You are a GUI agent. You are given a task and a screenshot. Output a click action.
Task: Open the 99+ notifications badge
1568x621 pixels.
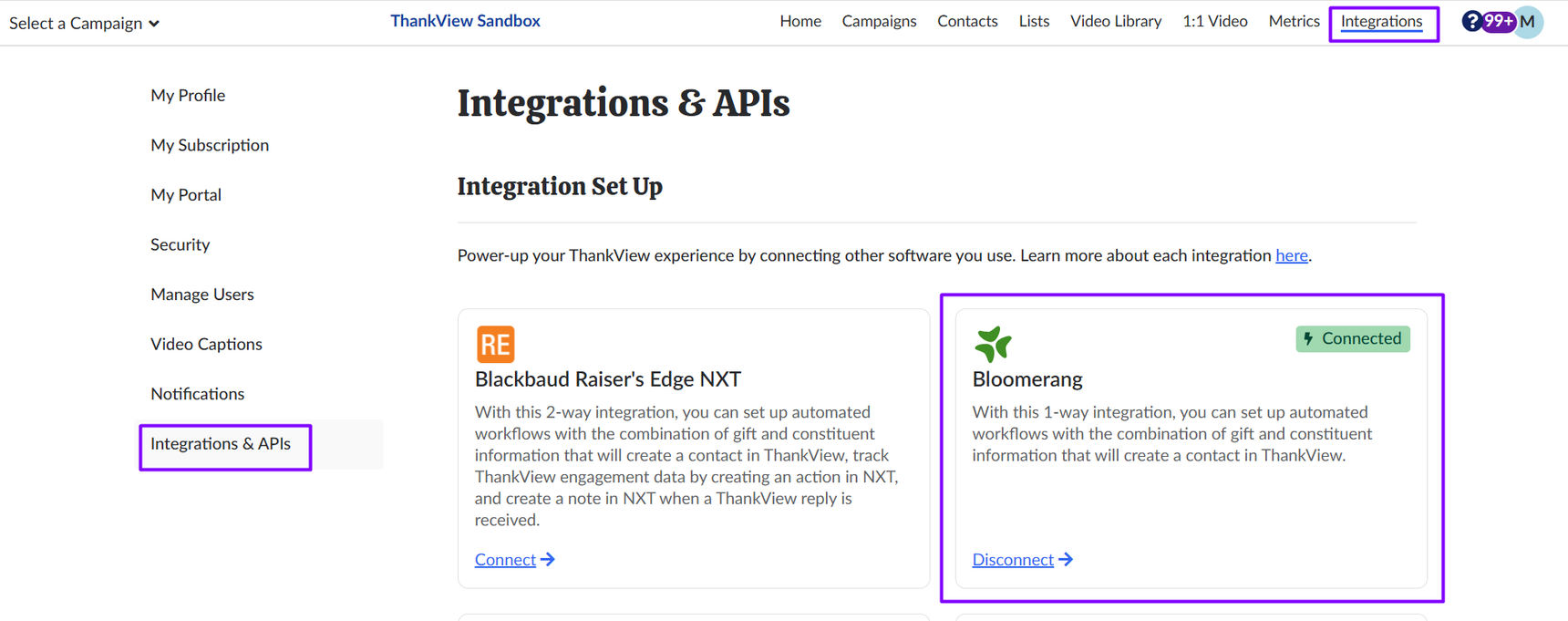(1497, 21)
